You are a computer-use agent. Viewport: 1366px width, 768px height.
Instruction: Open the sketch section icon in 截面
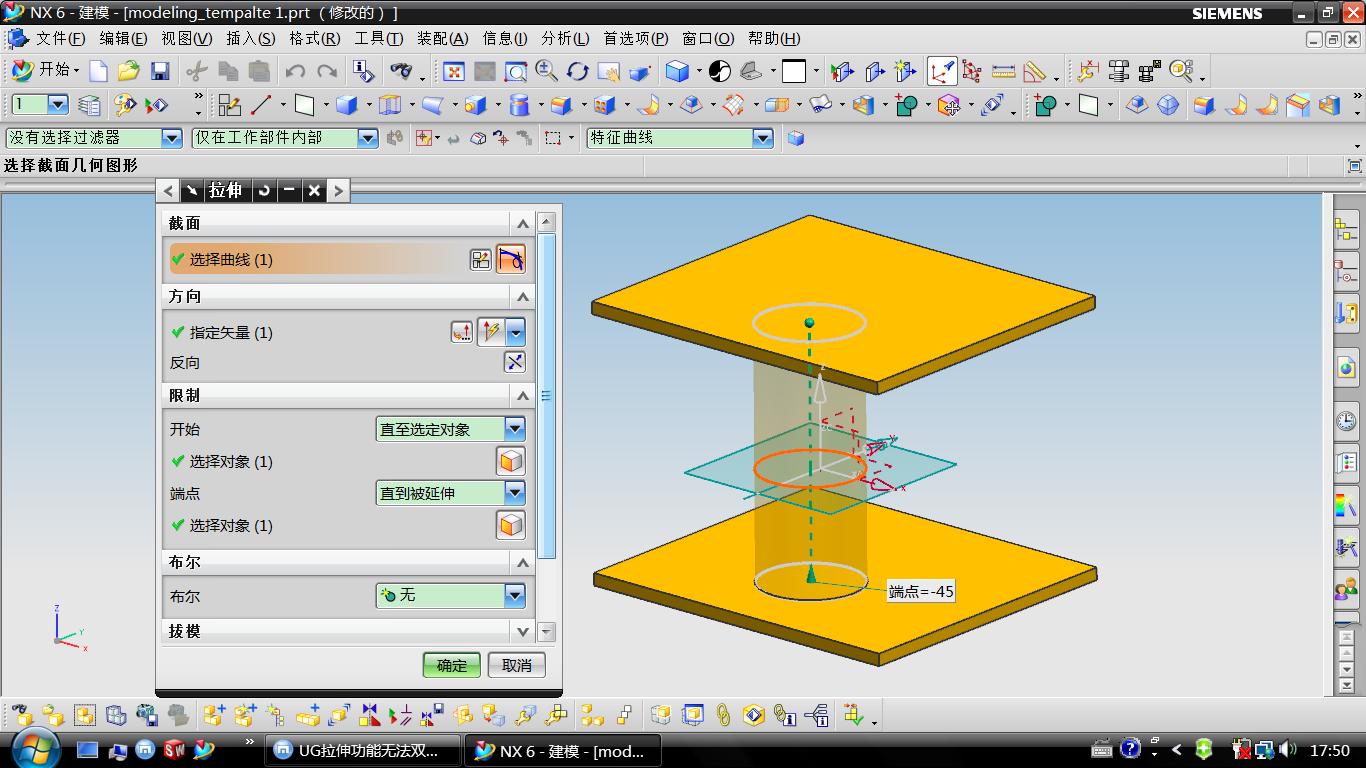(481, 260)
